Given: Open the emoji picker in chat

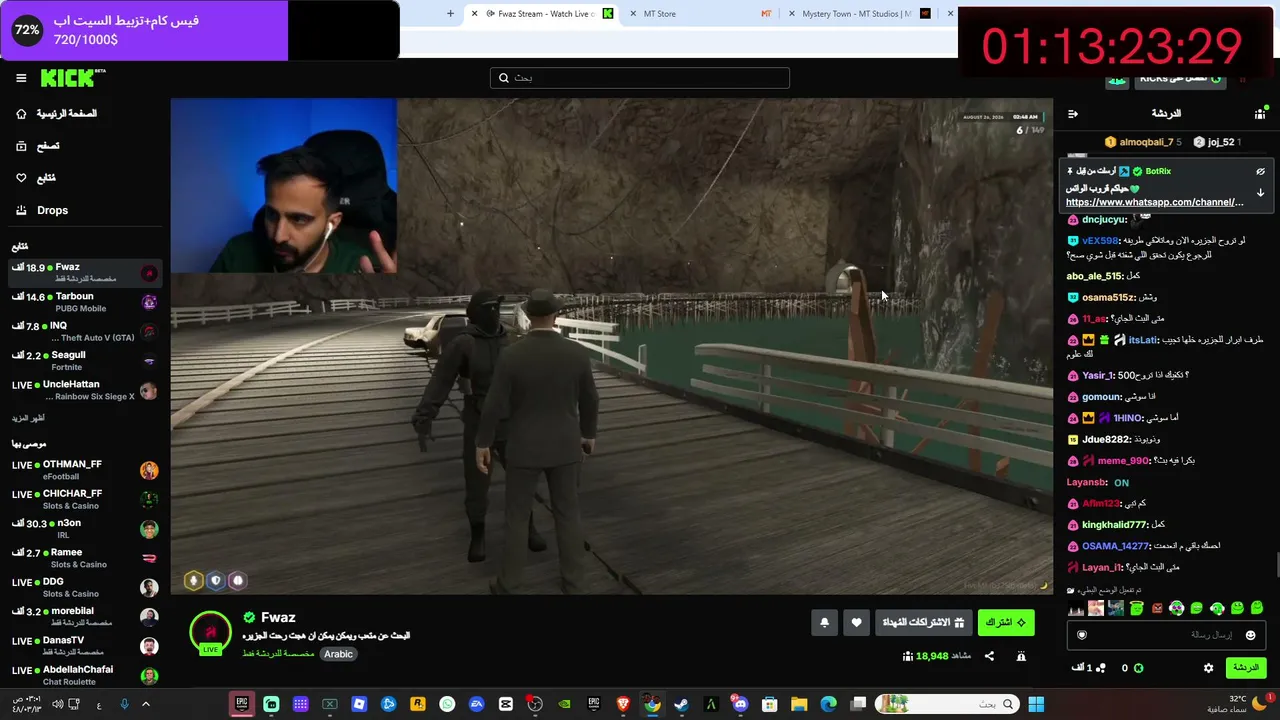Looking at the screenshot, I should 1250,635.
